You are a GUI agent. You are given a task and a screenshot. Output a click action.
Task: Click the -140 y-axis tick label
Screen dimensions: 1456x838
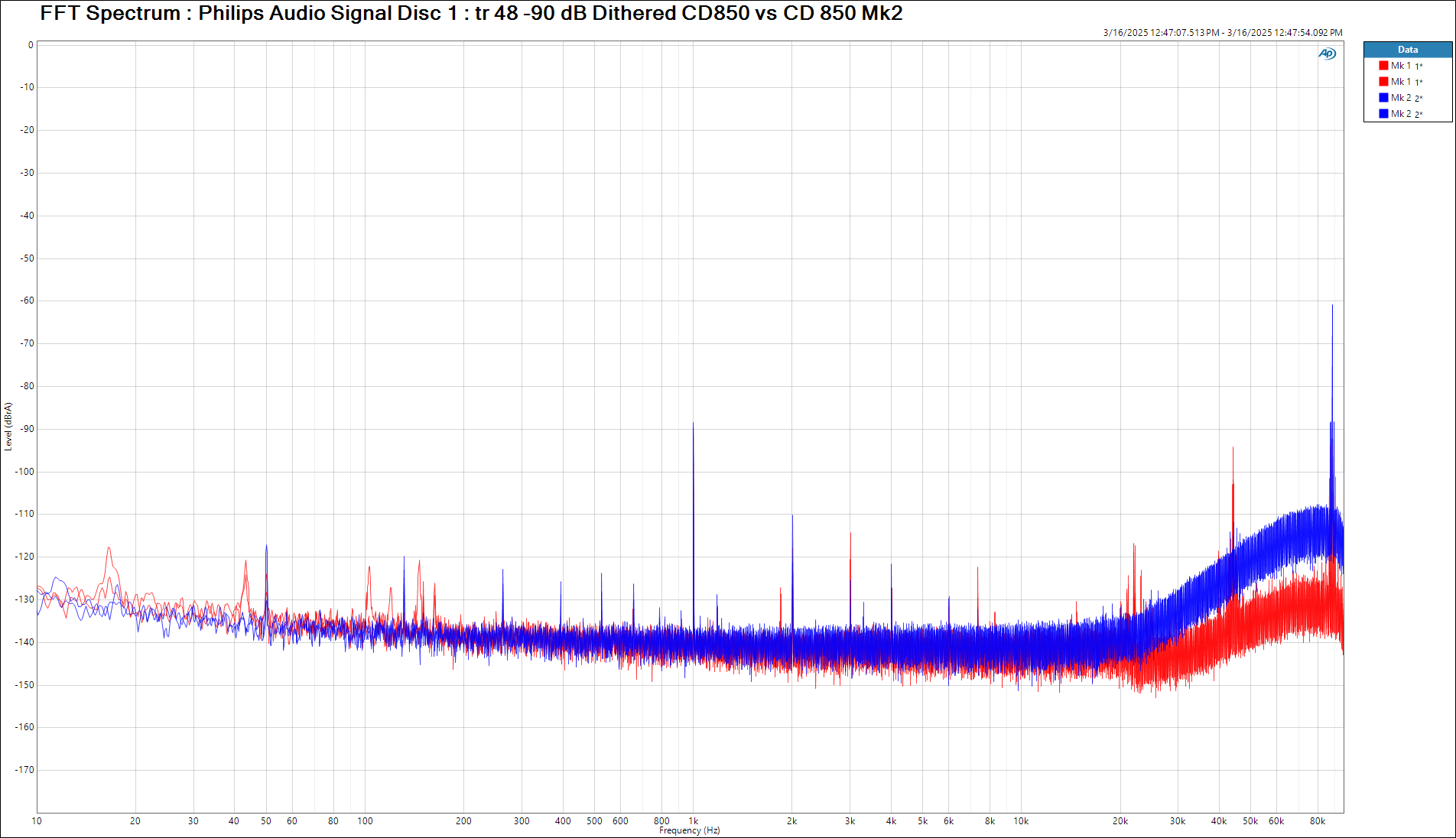coord(25,642)
